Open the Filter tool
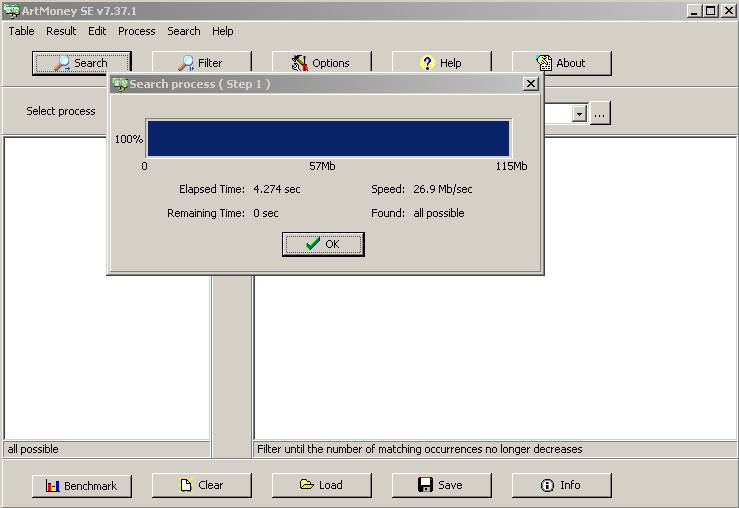This screenshot has width=739, height=508. [201, 63]
